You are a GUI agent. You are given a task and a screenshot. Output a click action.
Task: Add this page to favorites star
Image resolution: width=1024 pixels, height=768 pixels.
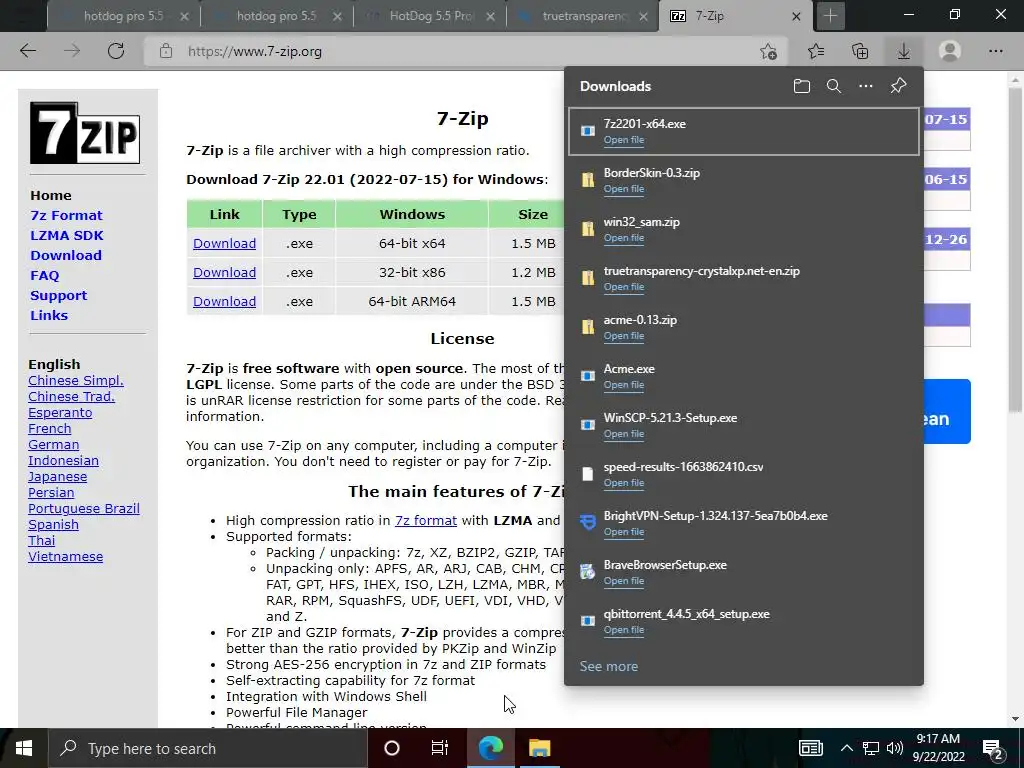(x=769, y=51)
